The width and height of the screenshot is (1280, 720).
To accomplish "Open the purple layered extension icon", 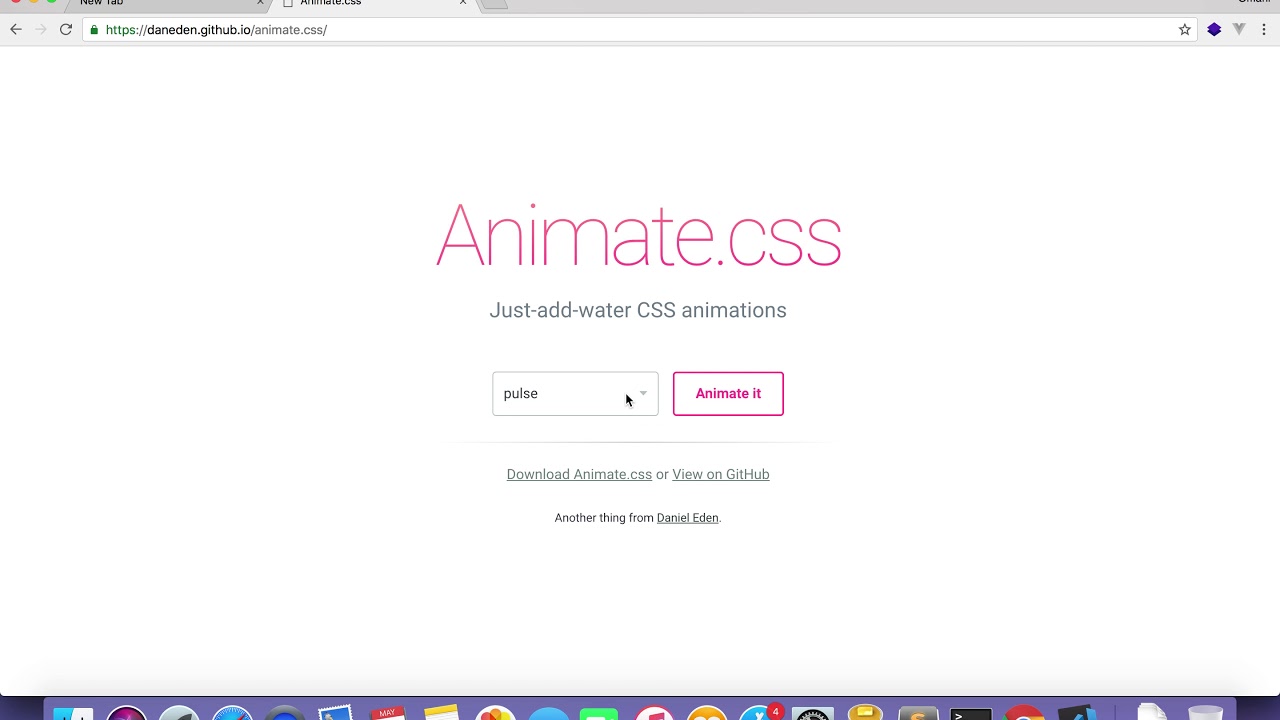I will [1214, 30].
